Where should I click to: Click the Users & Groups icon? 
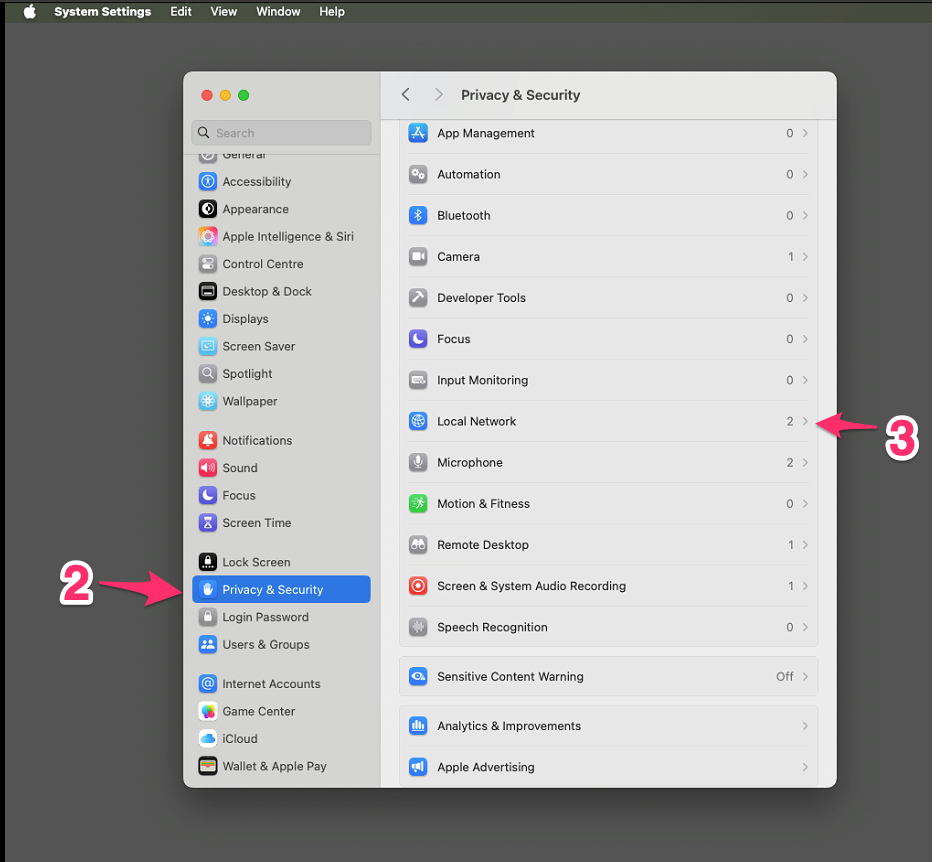coord(207,644)
